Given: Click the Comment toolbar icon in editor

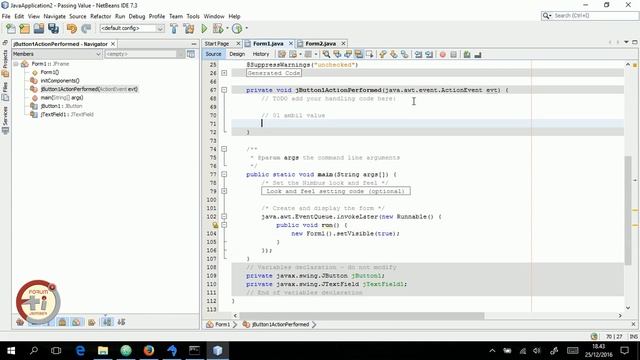Looking at the screenshot, I should (467, 54).
